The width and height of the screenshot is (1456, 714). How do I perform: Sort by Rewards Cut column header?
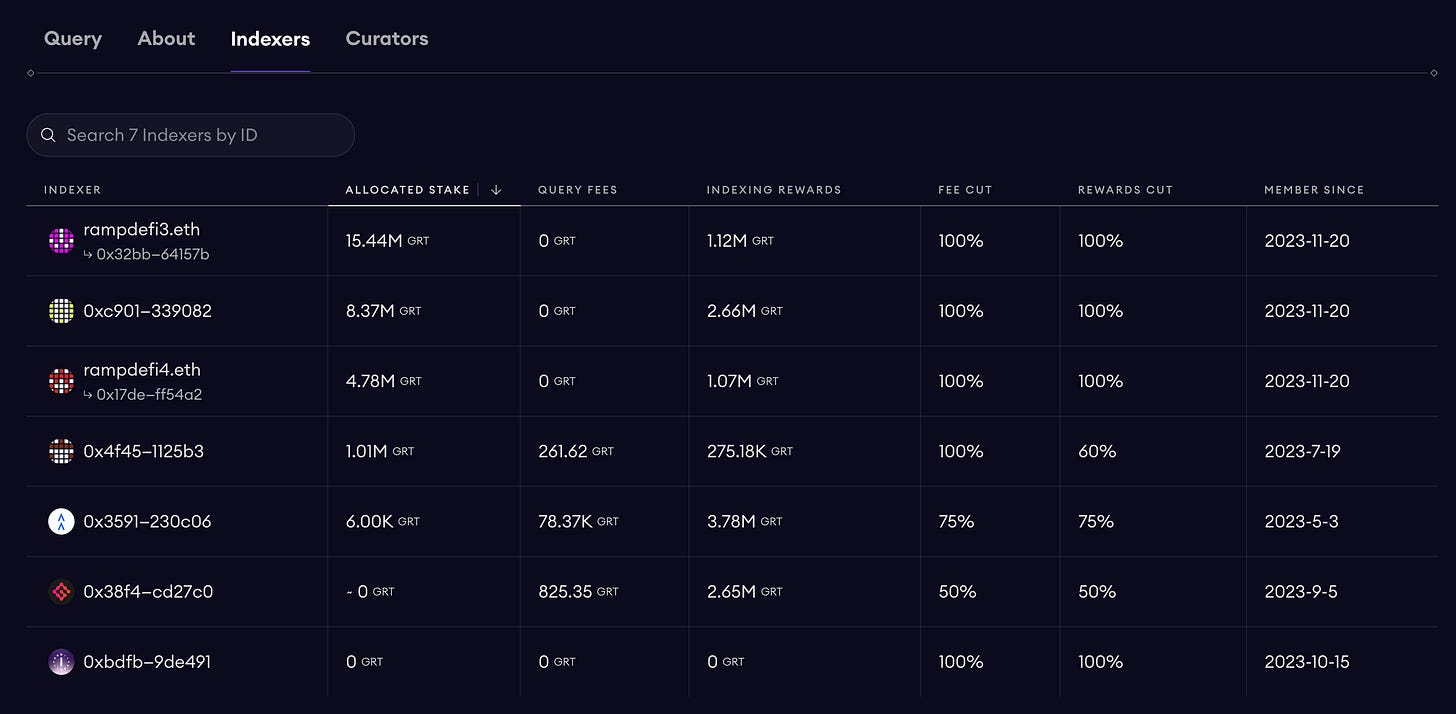(x=1125, y=190)
